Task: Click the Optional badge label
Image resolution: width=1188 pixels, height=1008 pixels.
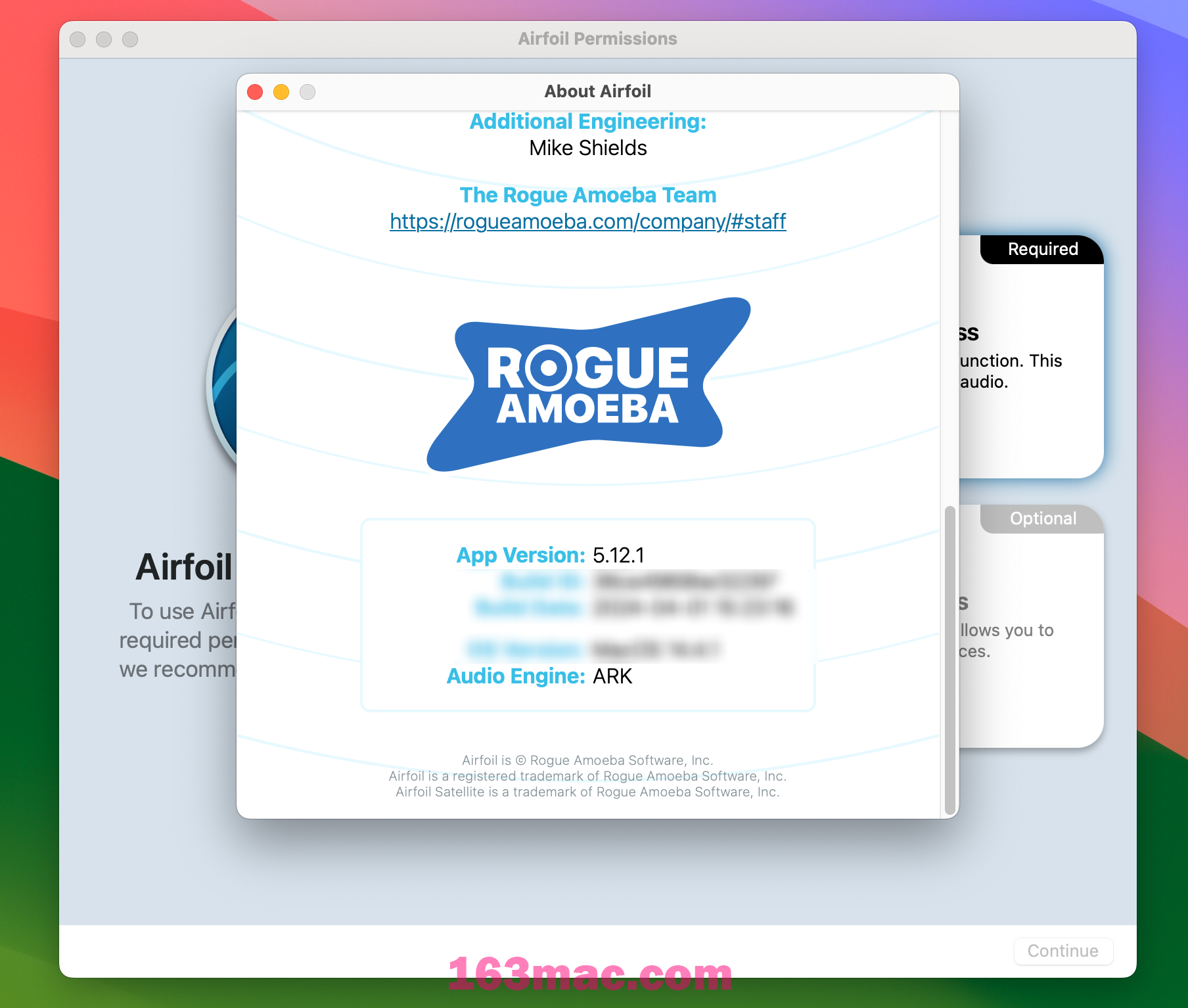Action: 1043,518
